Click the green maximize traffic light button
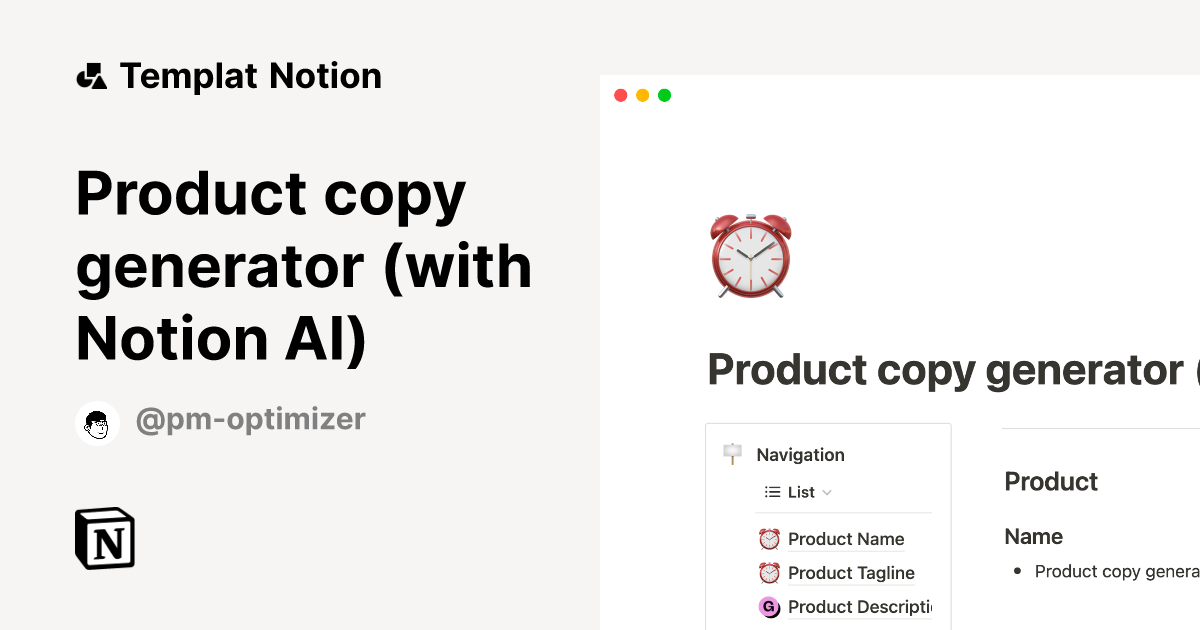This screenshot has height=630, width=1200. 664,95
